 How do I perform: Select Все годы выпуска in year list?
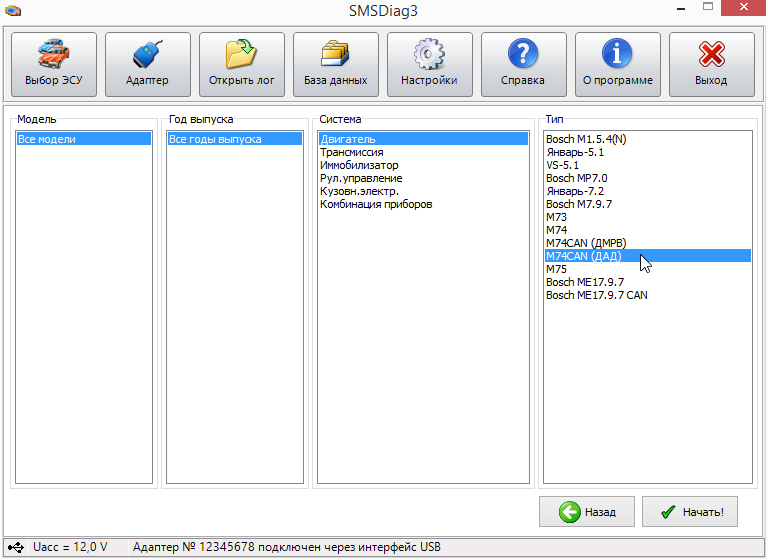(215, 139)
